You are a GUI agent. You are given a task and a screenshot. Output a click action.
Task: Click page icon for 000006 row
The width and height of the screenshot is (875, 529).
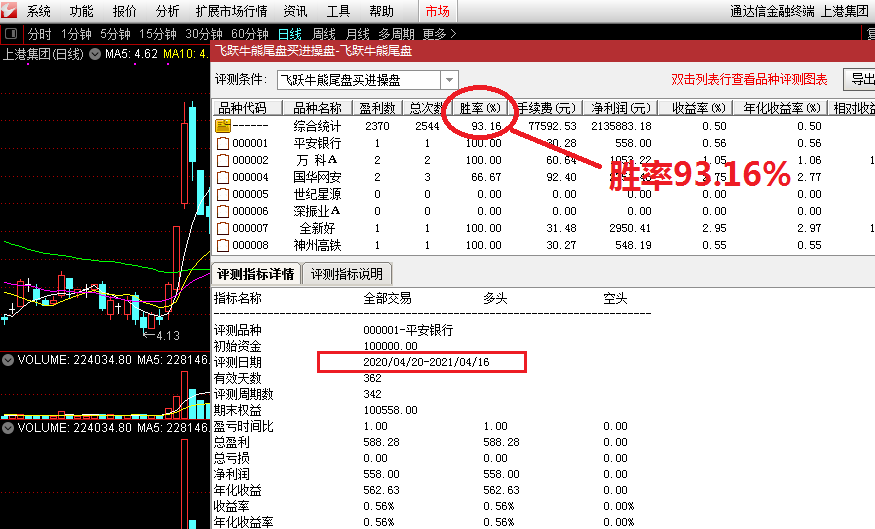(223, 211)
